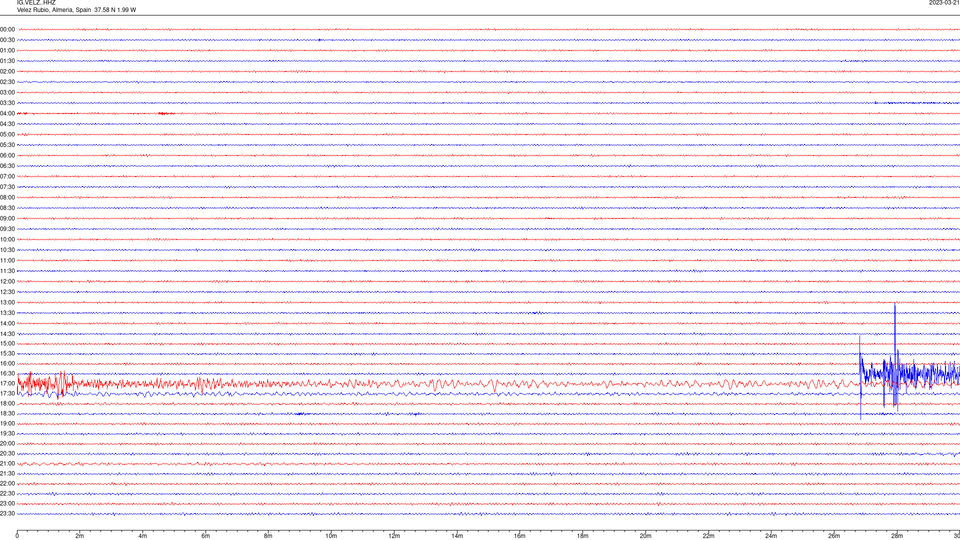The height and width of the screenshot is (540, 960).
Task: Pick the 02:00 time label
Action: pos(7,72)
